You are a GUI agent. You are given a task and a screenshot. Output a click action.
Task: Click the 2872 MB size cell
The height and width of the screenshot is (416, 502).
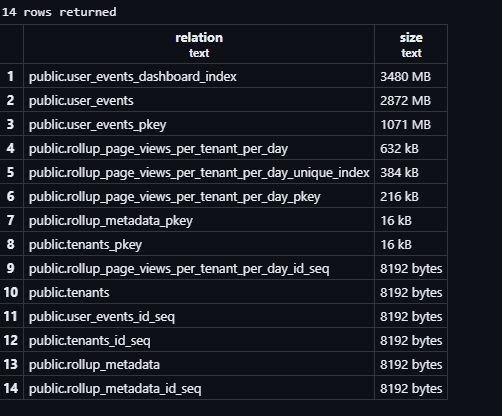coord(411,100)
